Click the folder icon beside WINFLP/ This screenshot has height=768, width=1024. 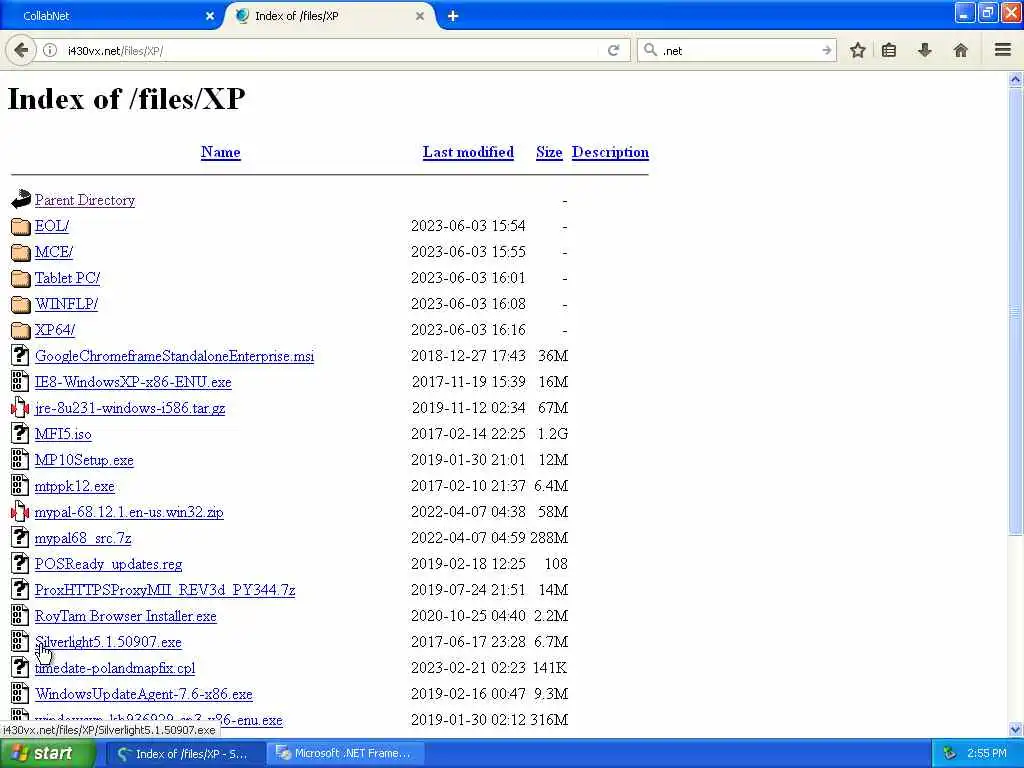[x=21, y=304]
